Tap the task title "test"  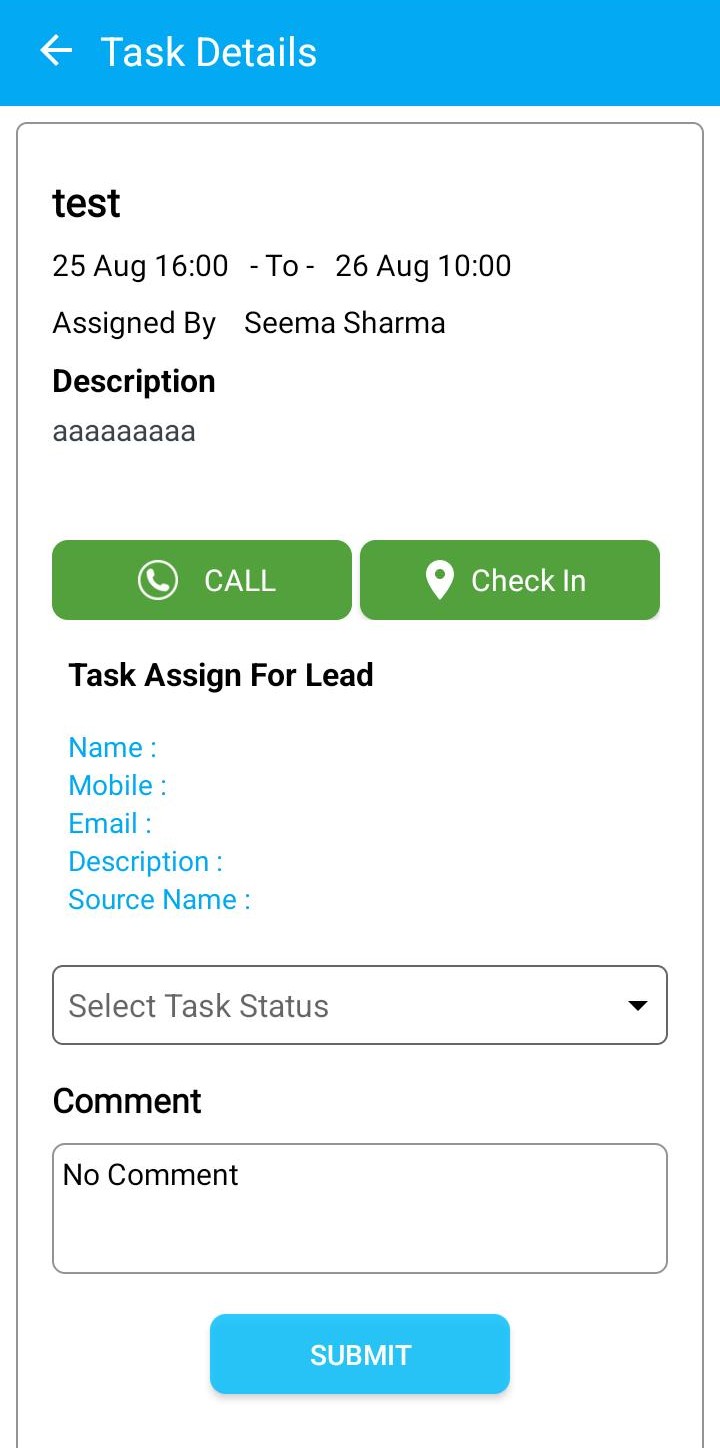coord(86,203)
